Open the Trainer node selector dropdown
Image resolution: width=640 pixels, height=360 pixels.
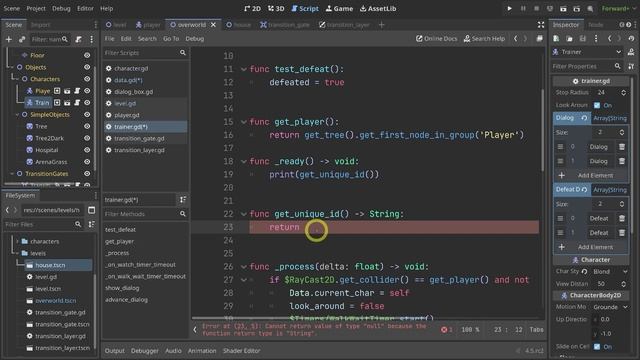click(587, 52)
